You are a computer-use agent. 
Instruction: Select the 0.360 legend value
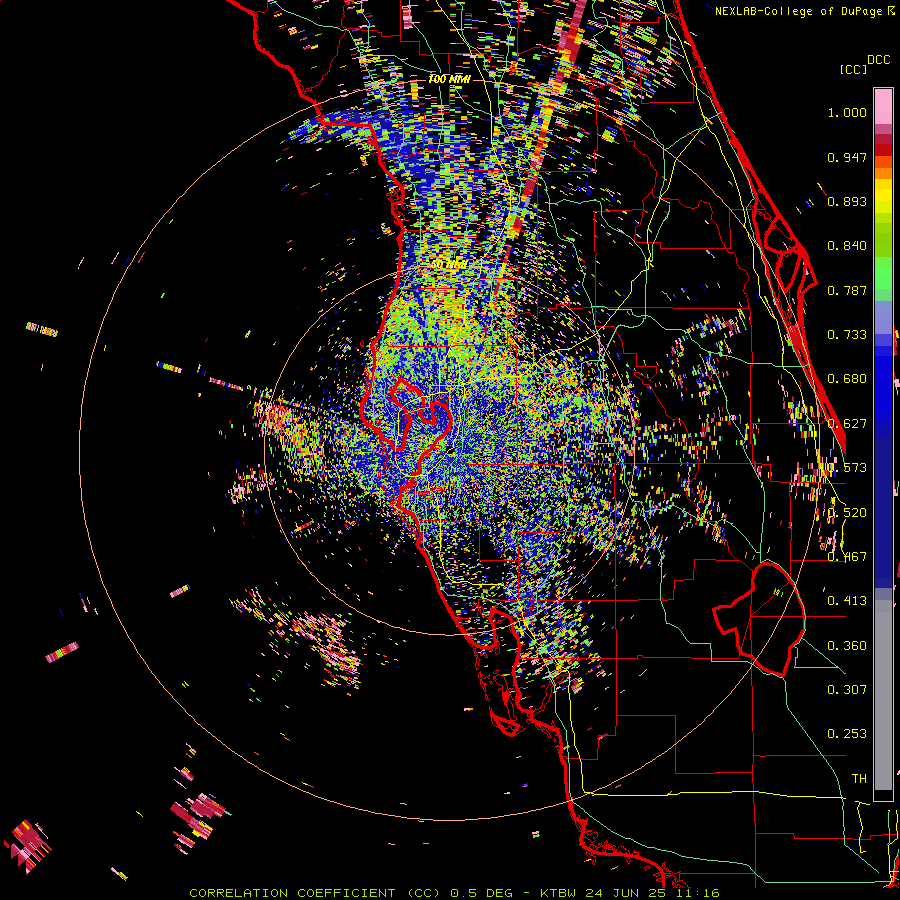[847, 646]
